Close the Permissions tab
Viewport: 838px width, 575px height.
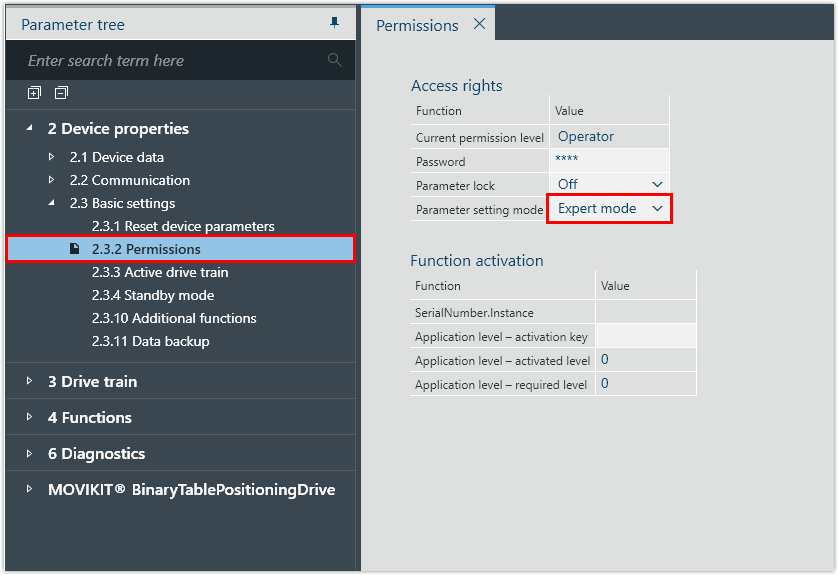pos(479,25)
